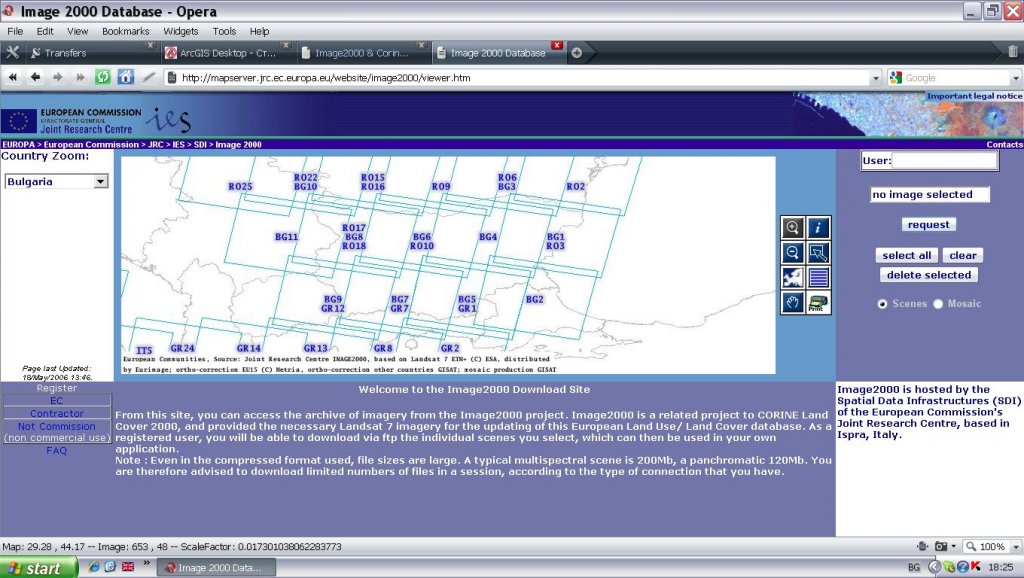Click the Print map icon
Viewport: 1024px width, 578px height.
[818, 302]
